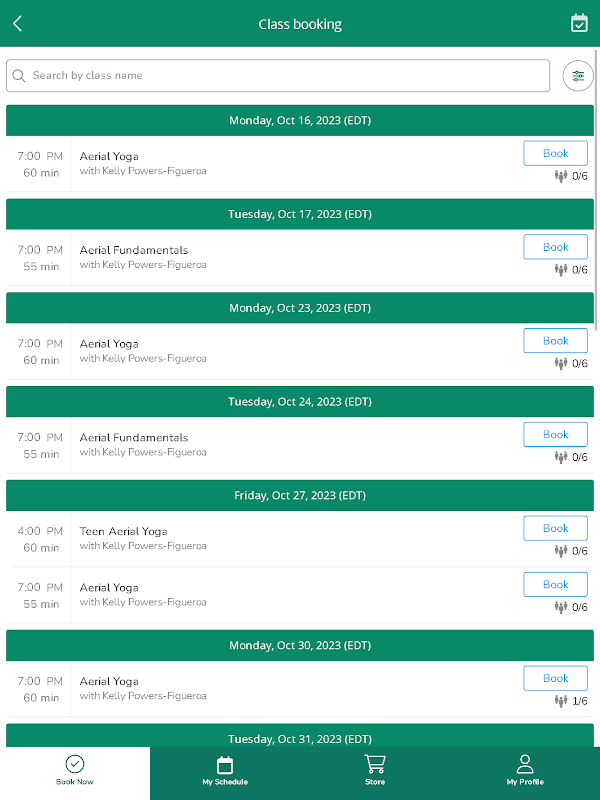Book Aerial Yoga on Monday Oct 30
Image resolution: width=600 pixels, height=800 pixels.
(555, 678)
